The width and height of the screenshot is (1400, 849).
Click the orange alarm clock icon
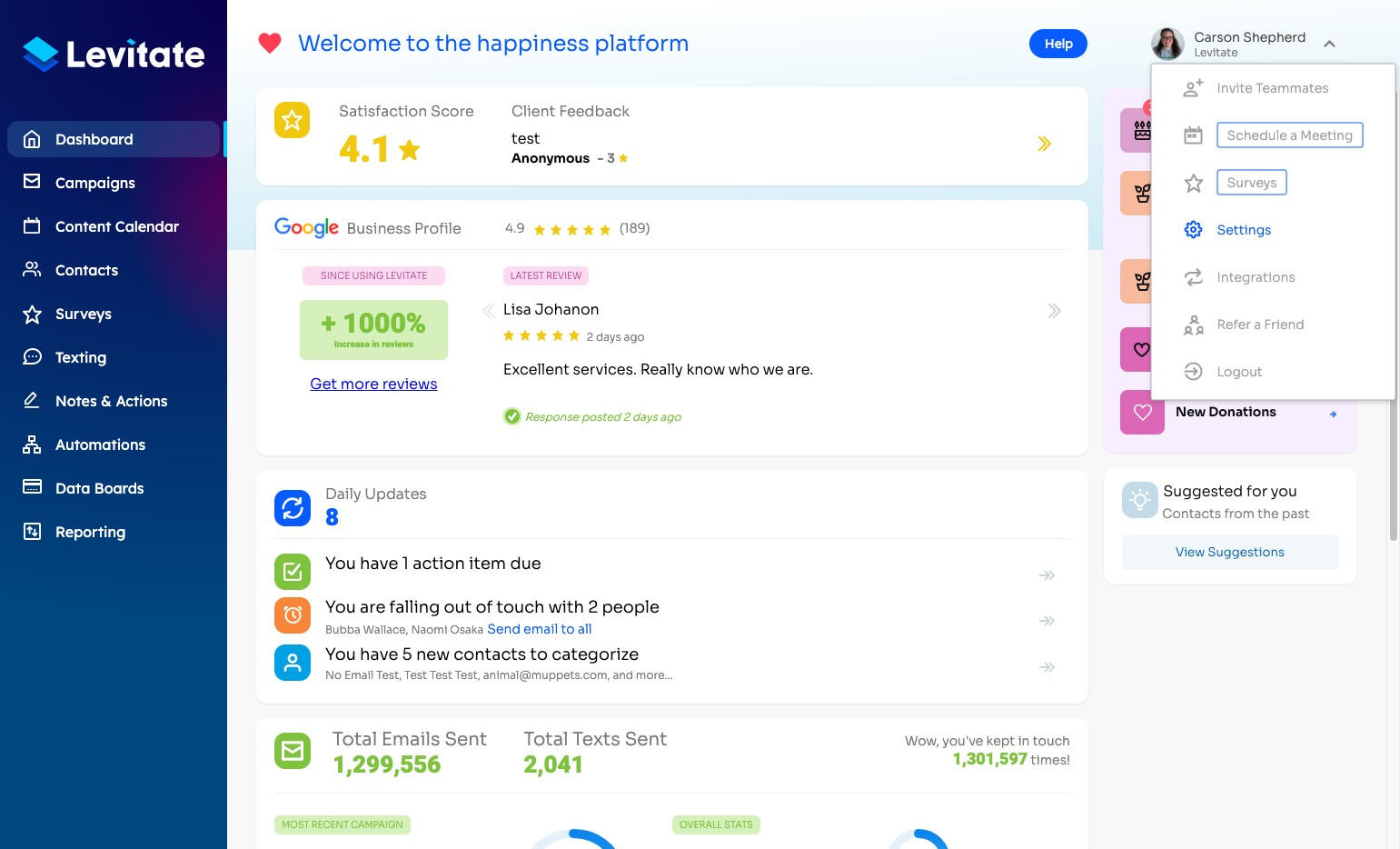point(293,615)
